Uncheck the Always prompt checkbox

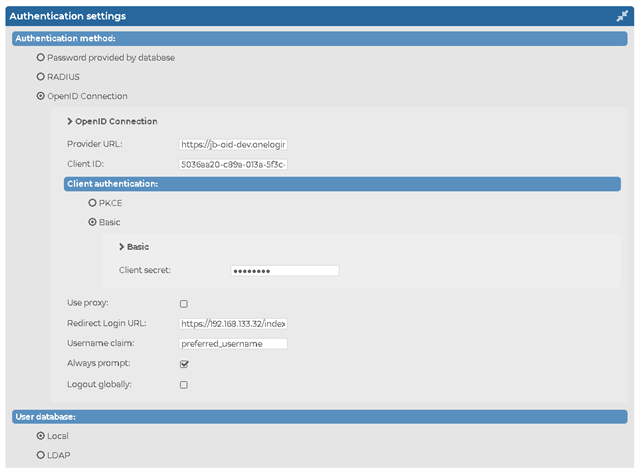[184, 364]
